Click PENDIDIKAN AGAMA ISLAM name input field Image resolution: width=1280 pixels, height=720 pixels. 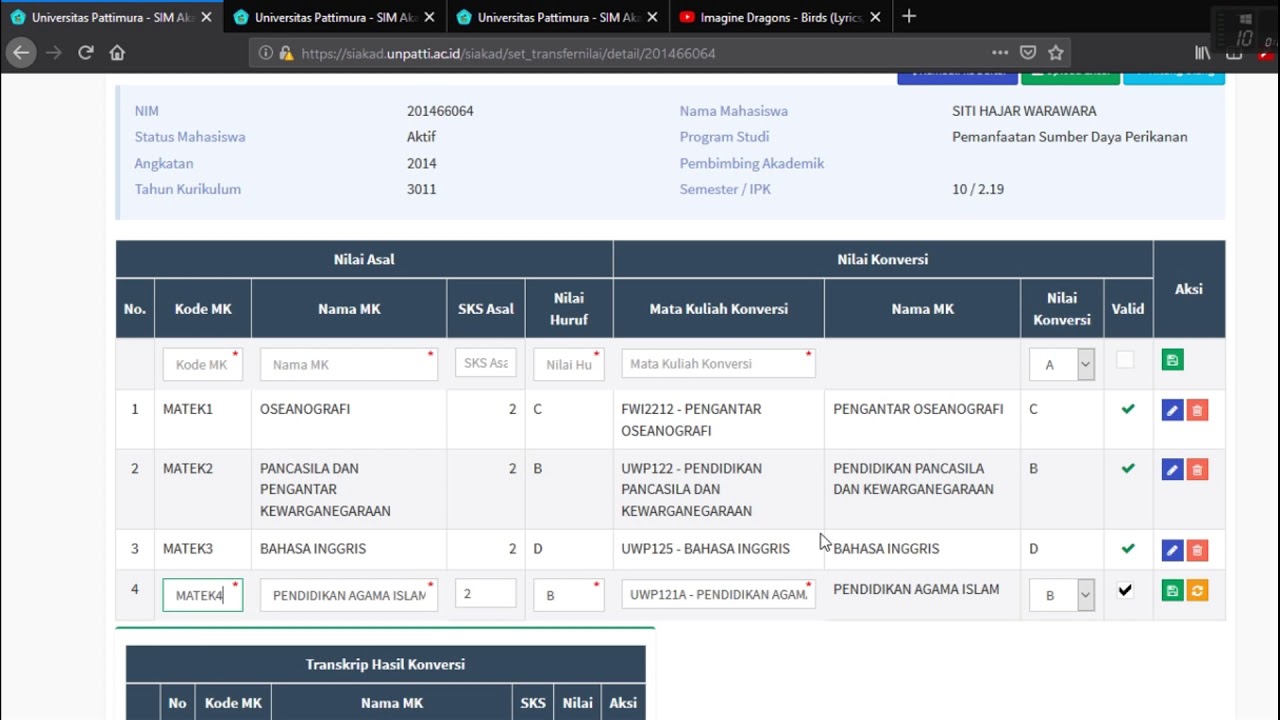pos(349,595)
